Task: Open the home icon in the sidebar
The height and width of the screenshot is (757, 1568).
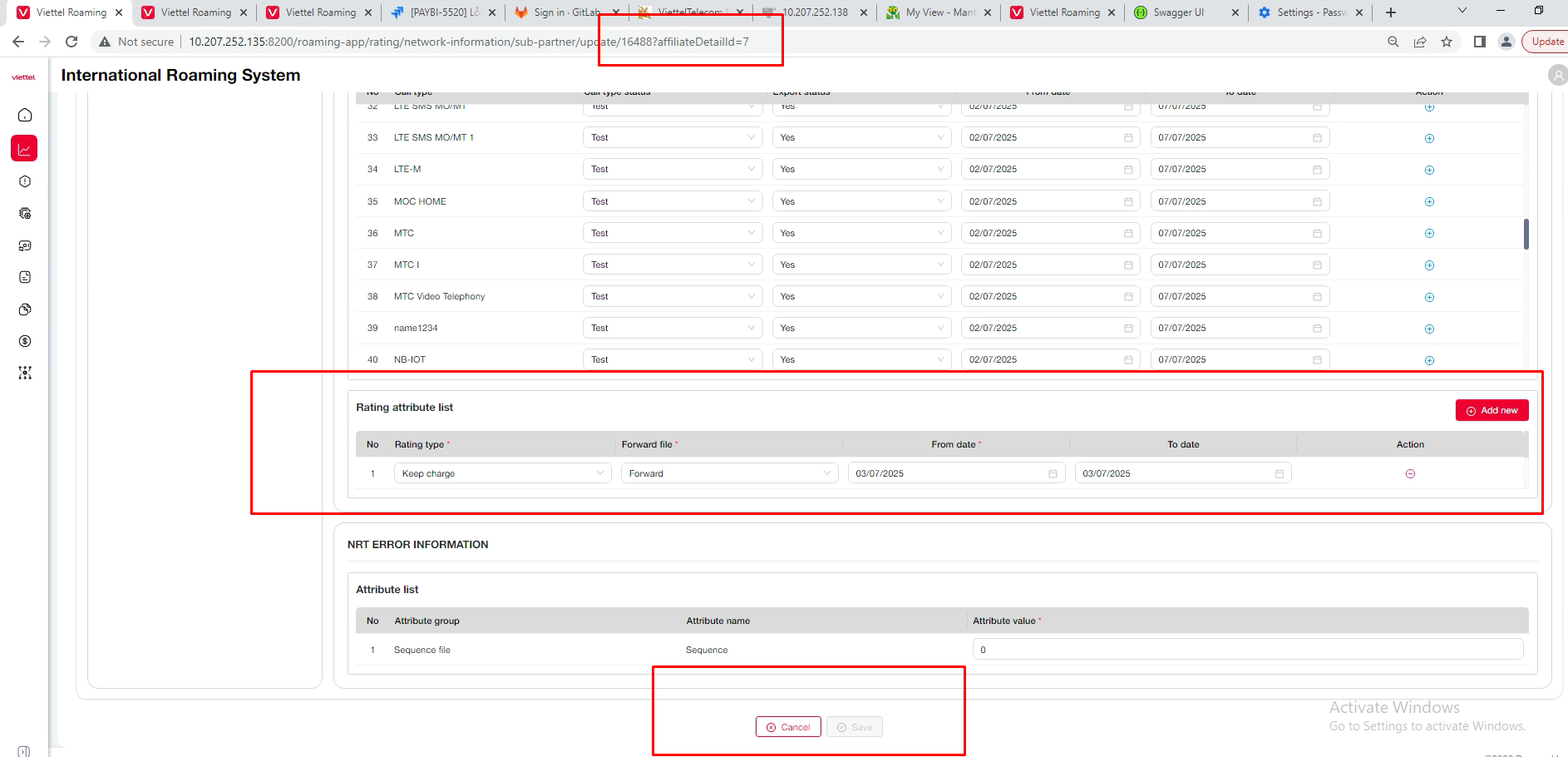Action: coord(25,115)
